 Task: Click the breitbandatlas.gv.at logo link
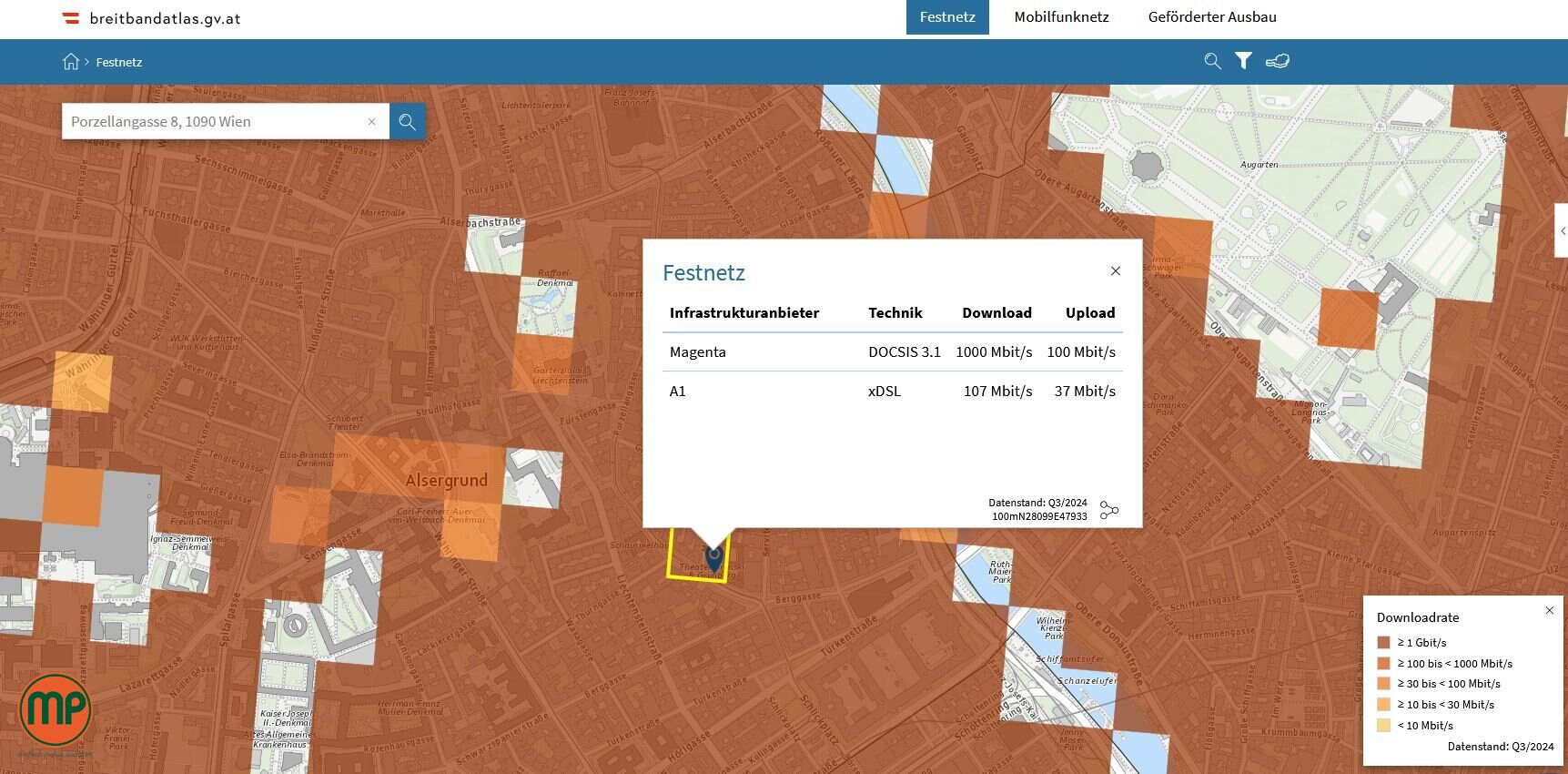pos(151,18)
